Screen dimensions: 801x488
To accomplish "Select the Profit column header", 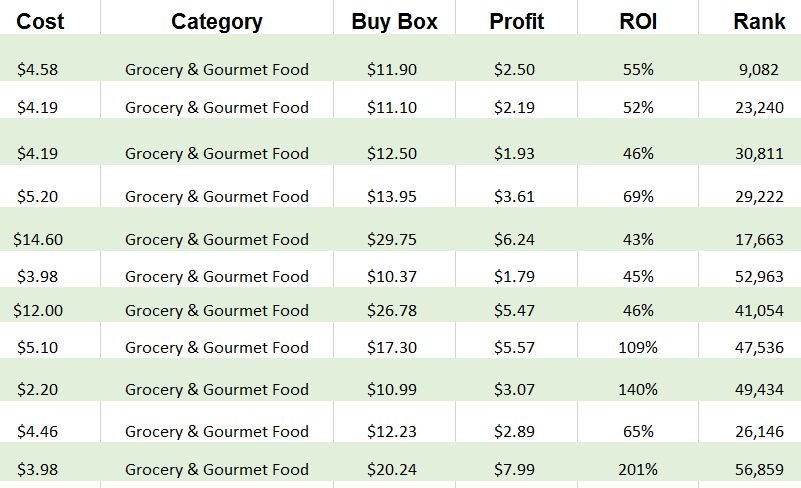I will (516, 21).
